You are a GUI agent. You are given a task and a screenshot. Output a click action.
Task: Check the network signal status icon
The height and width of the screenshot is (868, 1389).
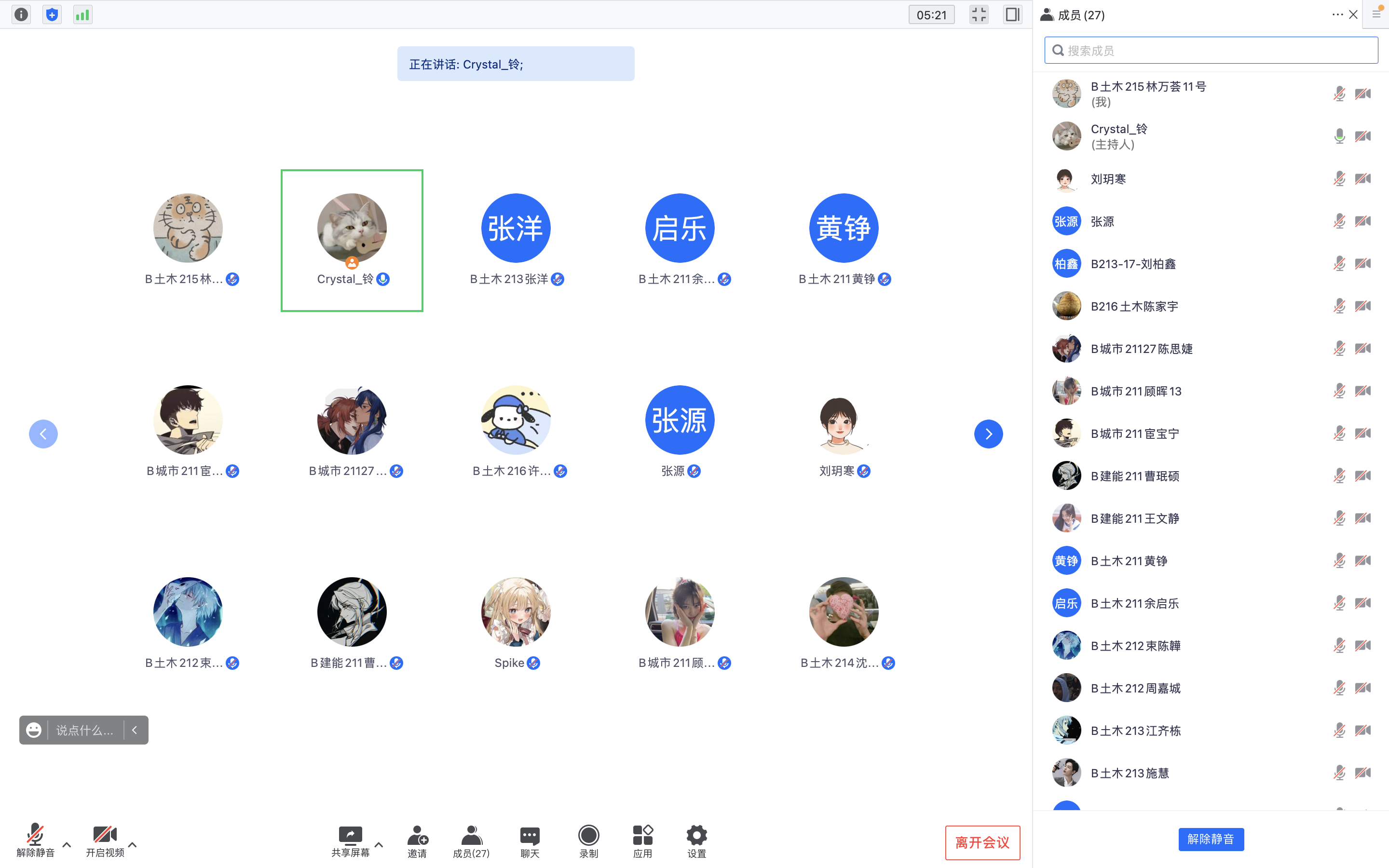[x=82, y=14]
